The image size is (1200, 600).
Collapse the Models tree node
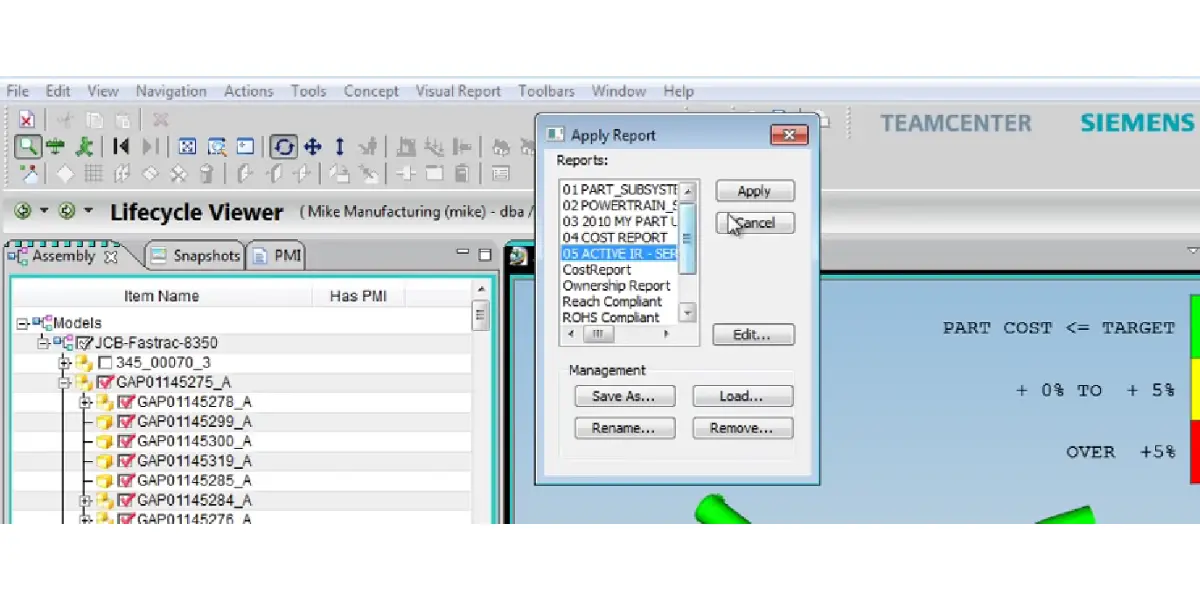pos(22,323)
